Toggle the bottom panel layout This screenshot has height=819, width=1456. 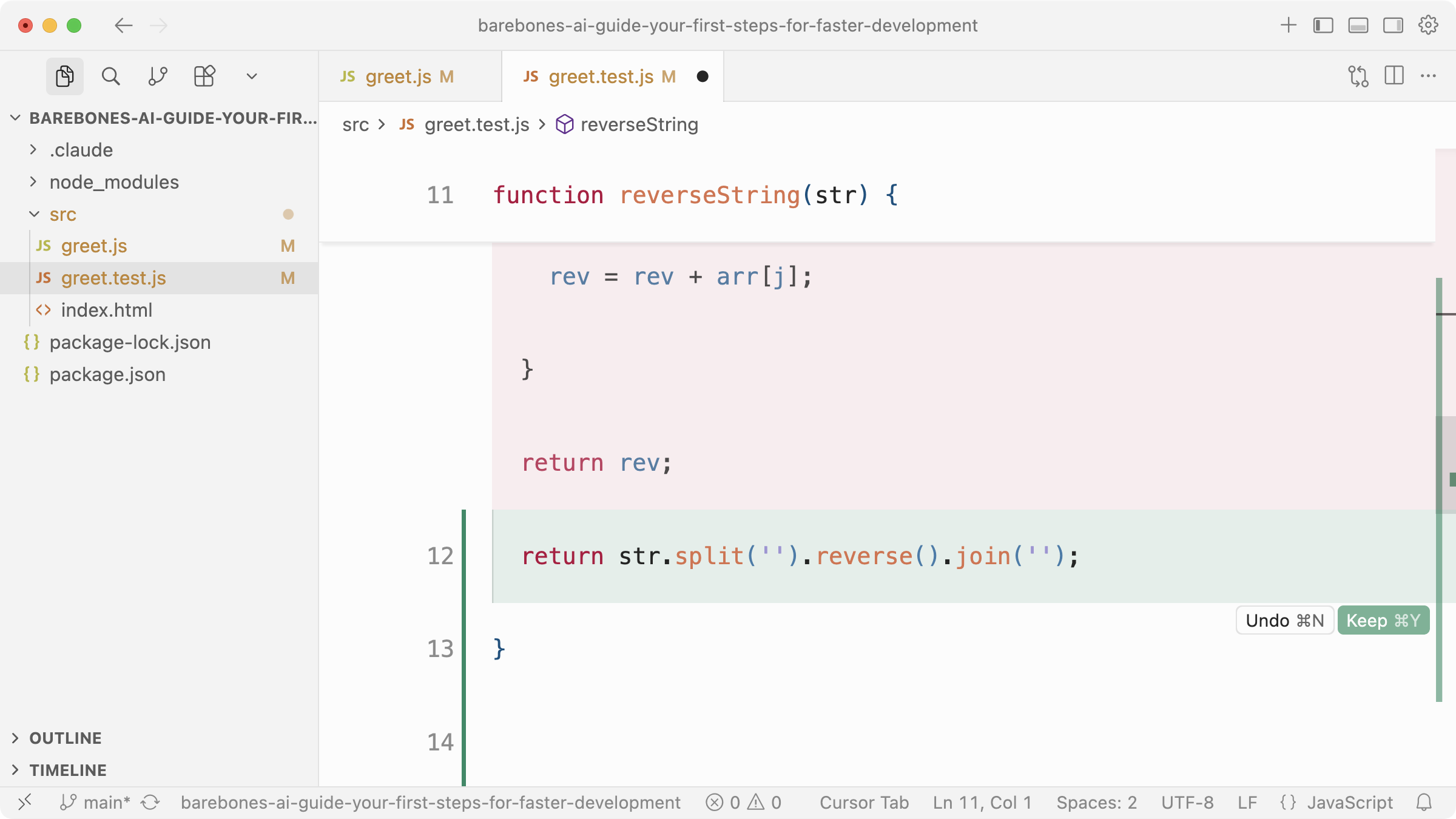(x=1358, y=25)
